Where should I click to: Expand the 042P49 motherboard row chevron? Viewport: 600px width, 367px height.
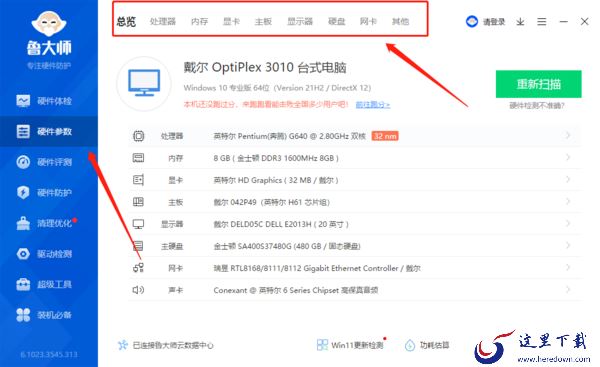(568, 201)
